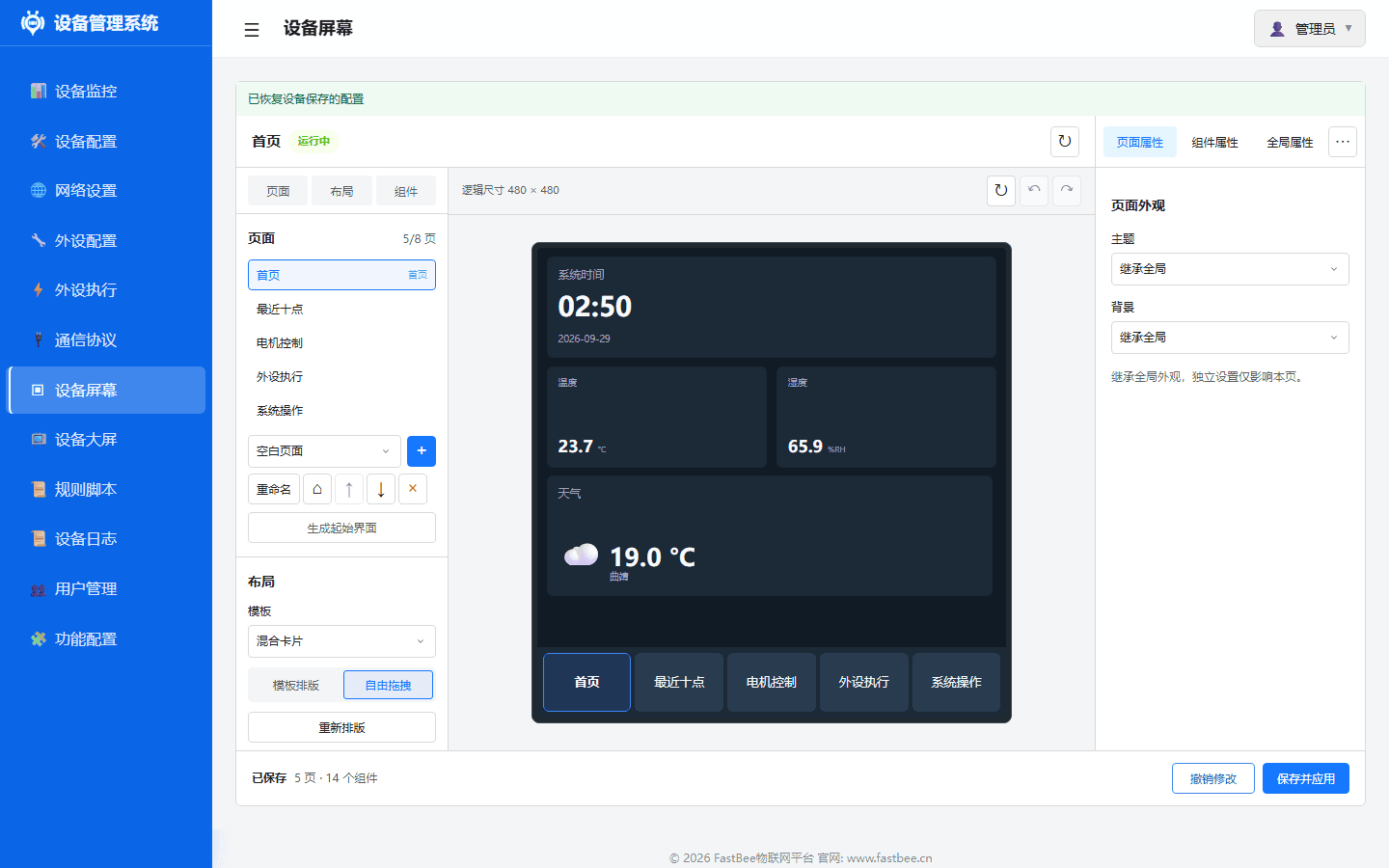Open 通信协议 sidebar item
Screen dimensions: 1389x868
click(106, 339)
